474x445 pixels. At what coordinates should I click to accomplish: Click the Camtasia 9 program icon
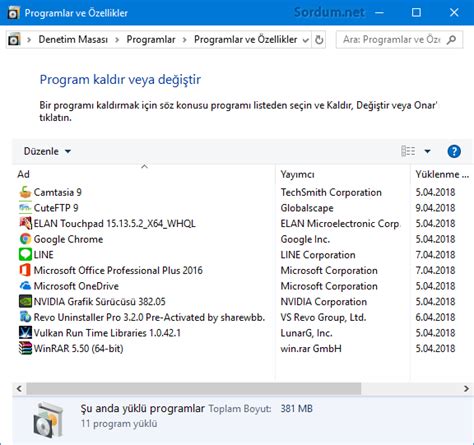pos(25,192)
